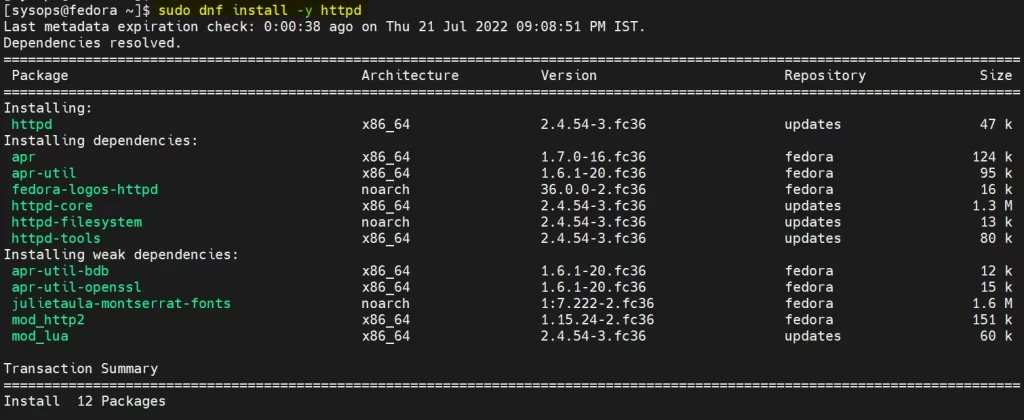This screenshot has height=420, width=1024.
Task: Click the Size column header
Action: coord(996,75)
